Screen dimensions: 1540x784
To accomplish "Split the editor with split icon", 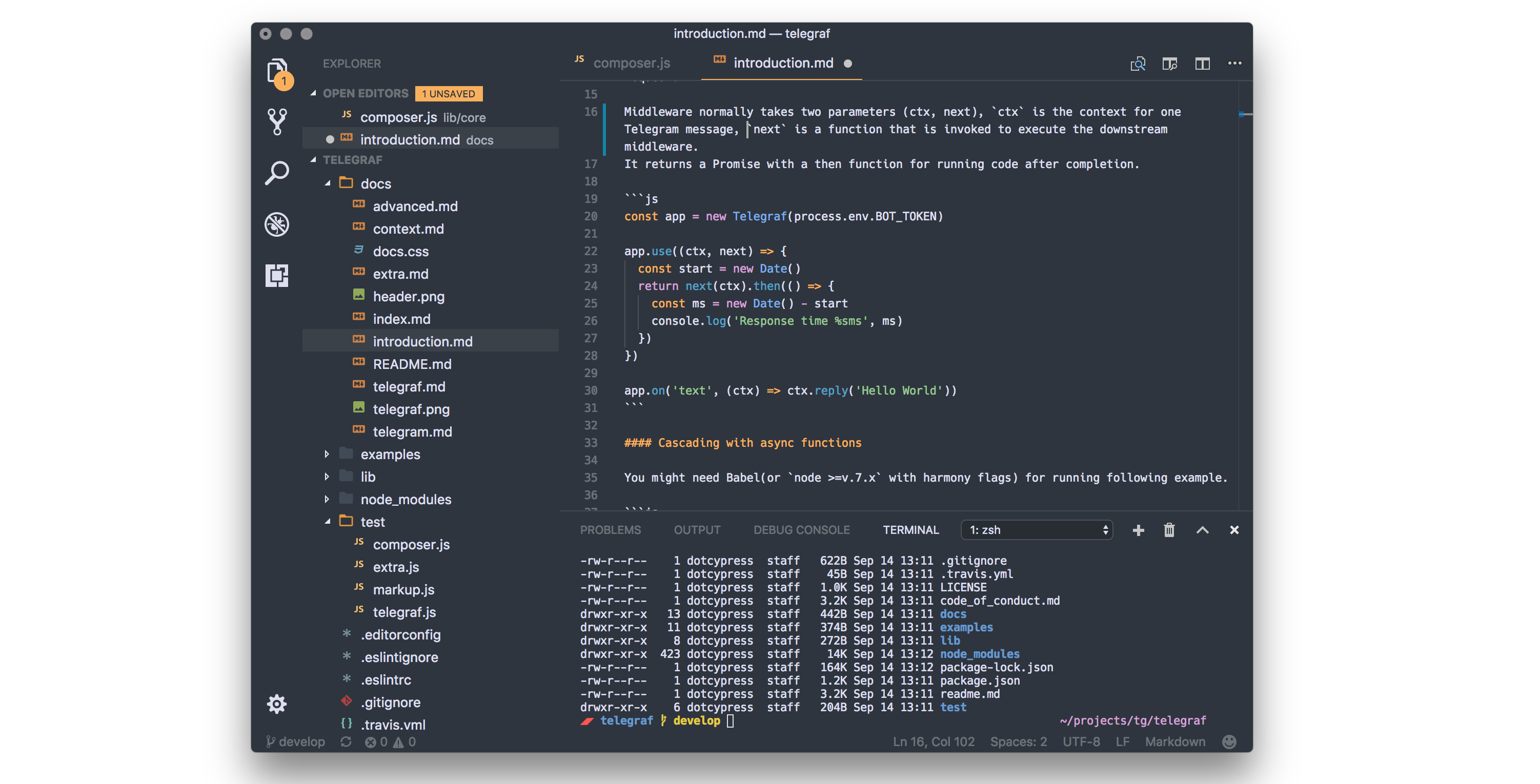I will [1202, 64].
